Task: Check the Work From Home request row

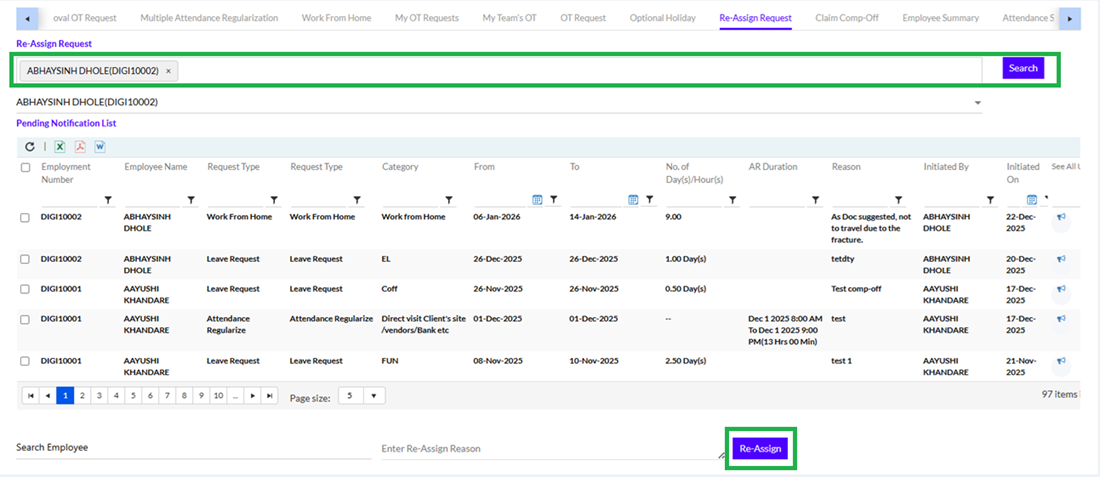Action: coord(25,217)
